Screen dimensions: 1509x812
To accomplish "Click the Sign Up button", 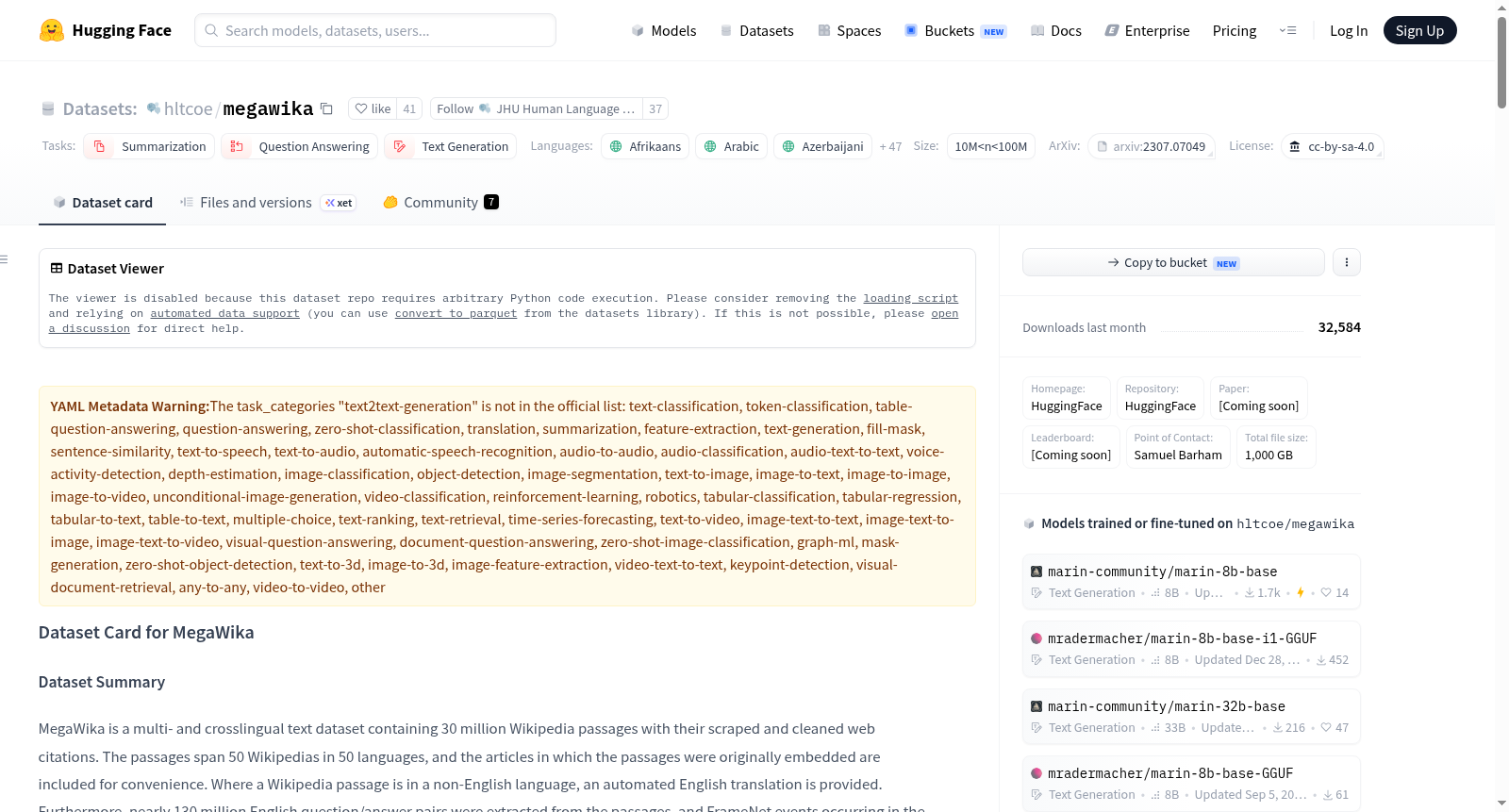I will tap(1420, 30).
